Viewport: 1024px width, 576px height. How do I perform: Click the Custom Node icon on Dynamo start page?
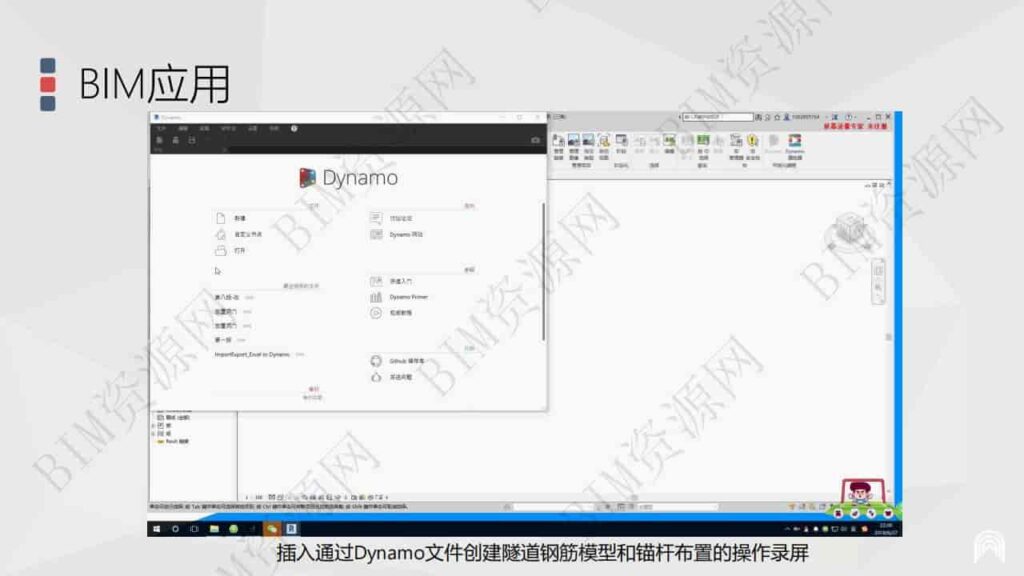[221, 234]
